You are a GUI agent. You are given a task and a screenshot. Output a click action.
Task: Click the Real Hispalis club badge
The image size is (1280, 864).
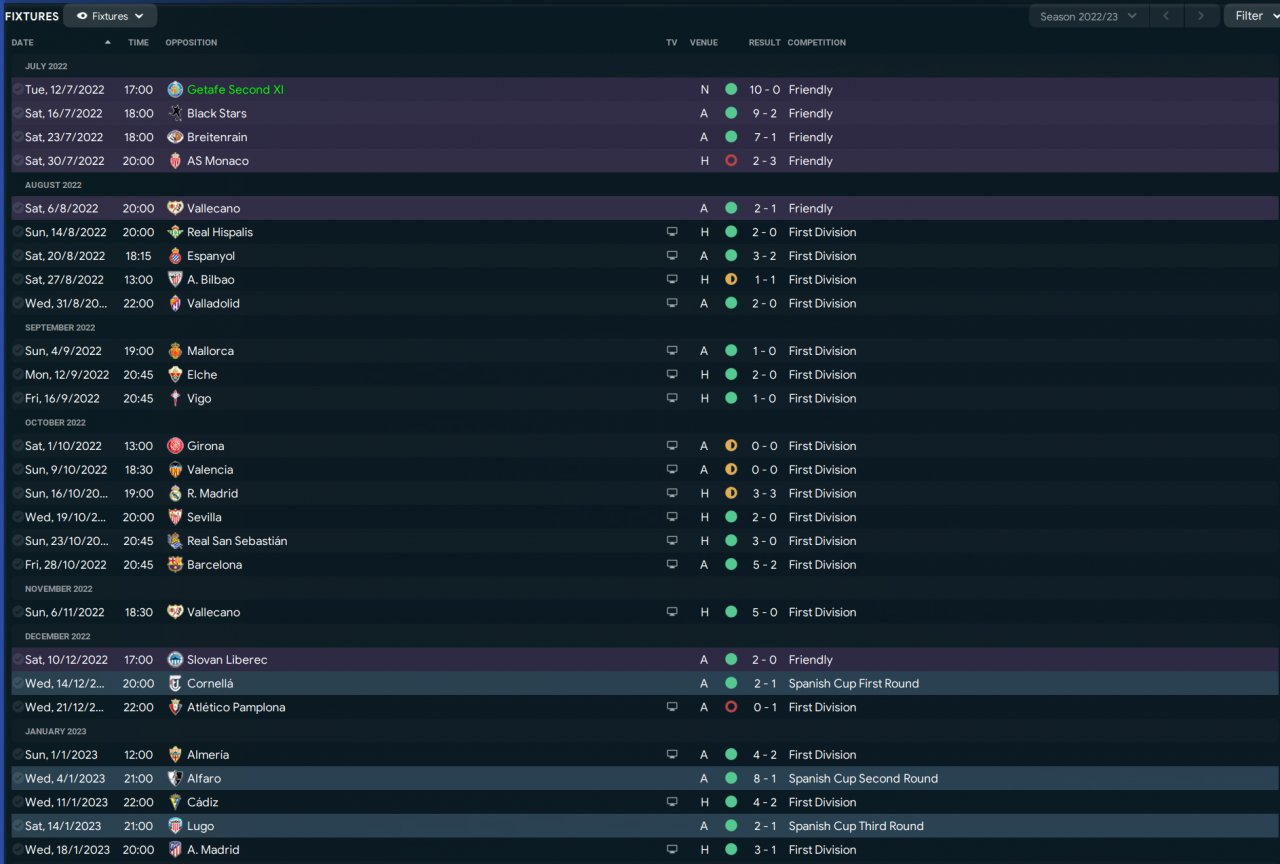[x=175, y=232]
